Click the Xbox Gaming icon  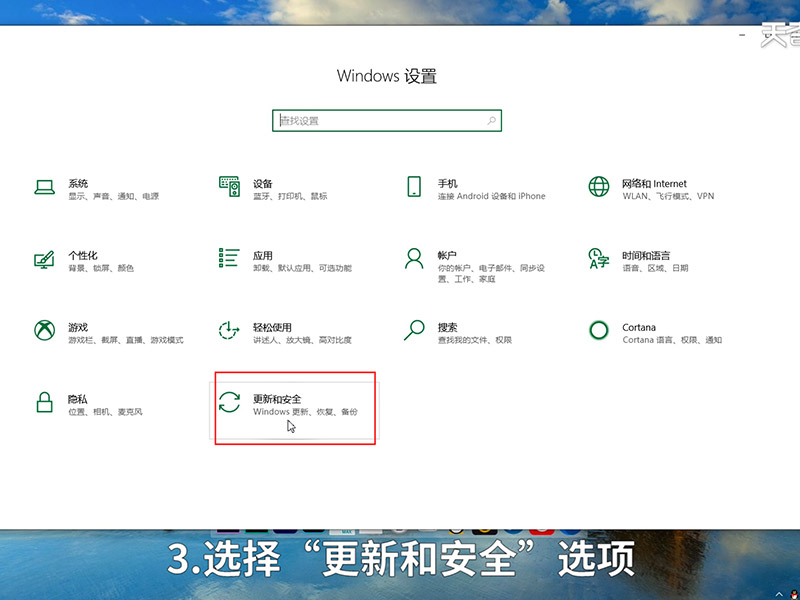pyautogui.click(x=44, y=330)
